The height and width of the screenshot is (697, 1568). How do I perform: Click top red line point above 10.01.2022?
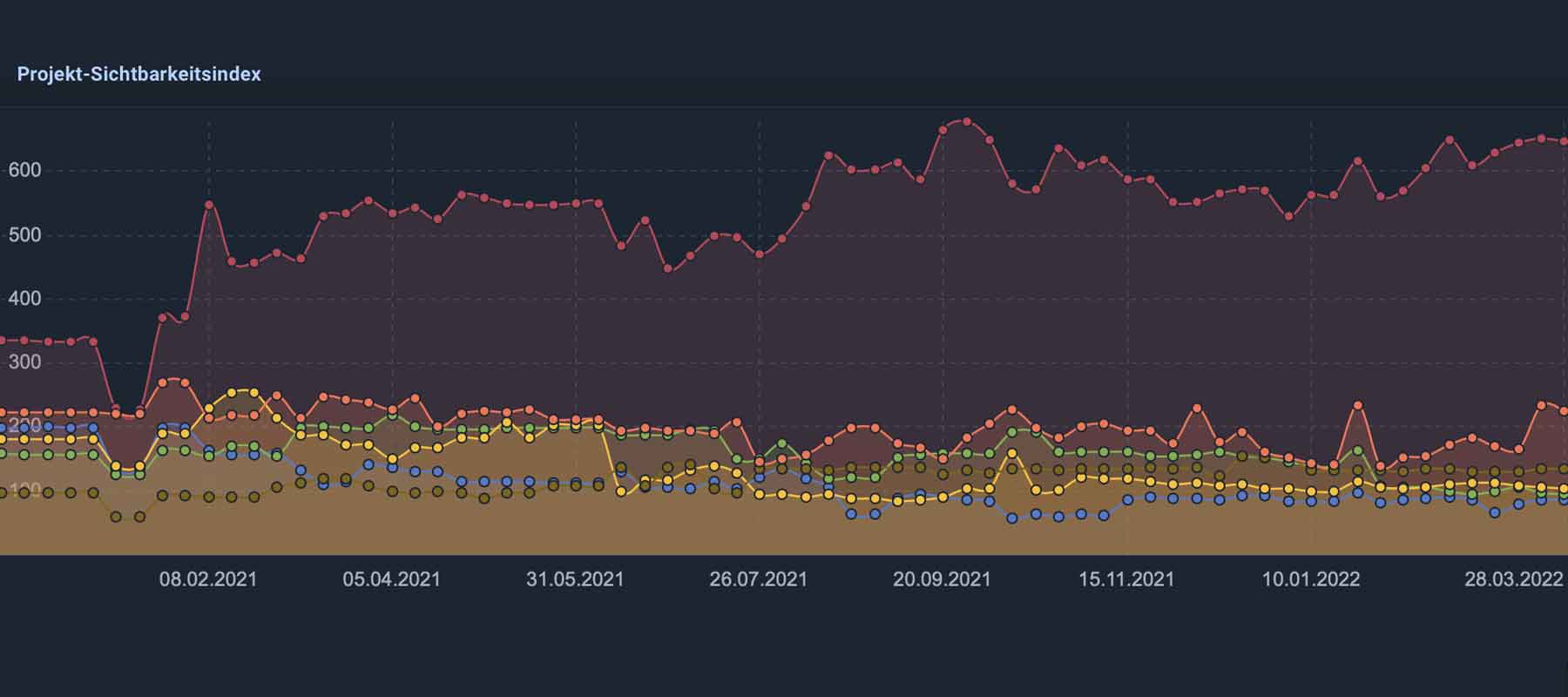(x=1311, y=195)
